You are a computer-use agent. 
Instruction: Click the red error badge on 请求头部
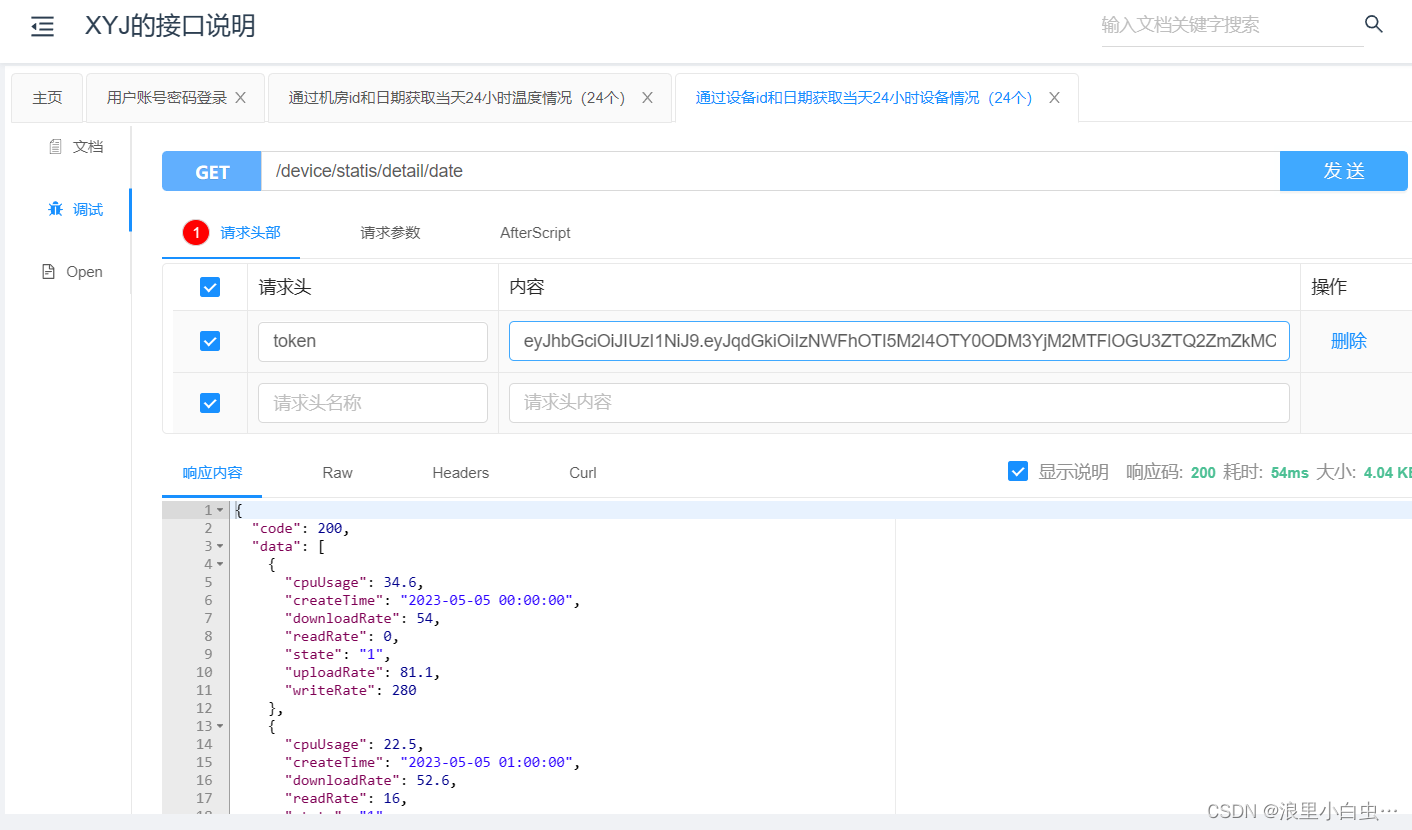click(195, 232)
